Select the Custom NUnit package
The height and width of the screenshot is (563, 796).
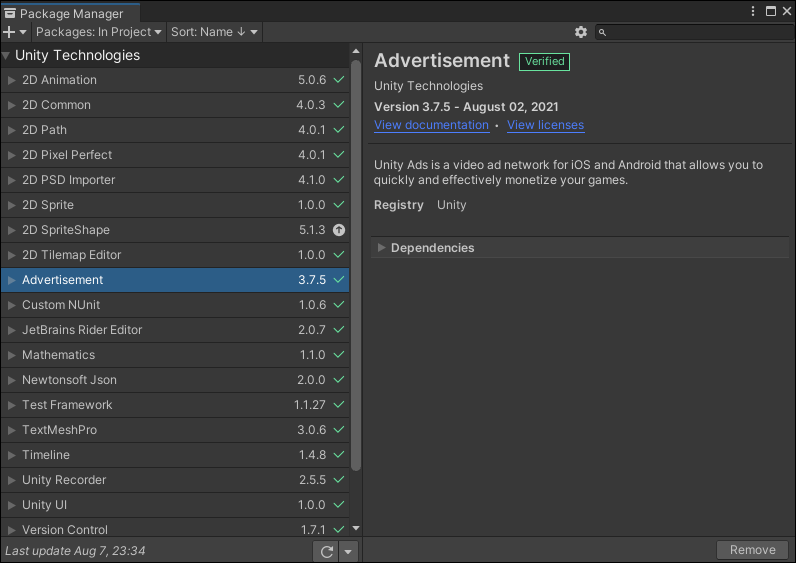175,305
